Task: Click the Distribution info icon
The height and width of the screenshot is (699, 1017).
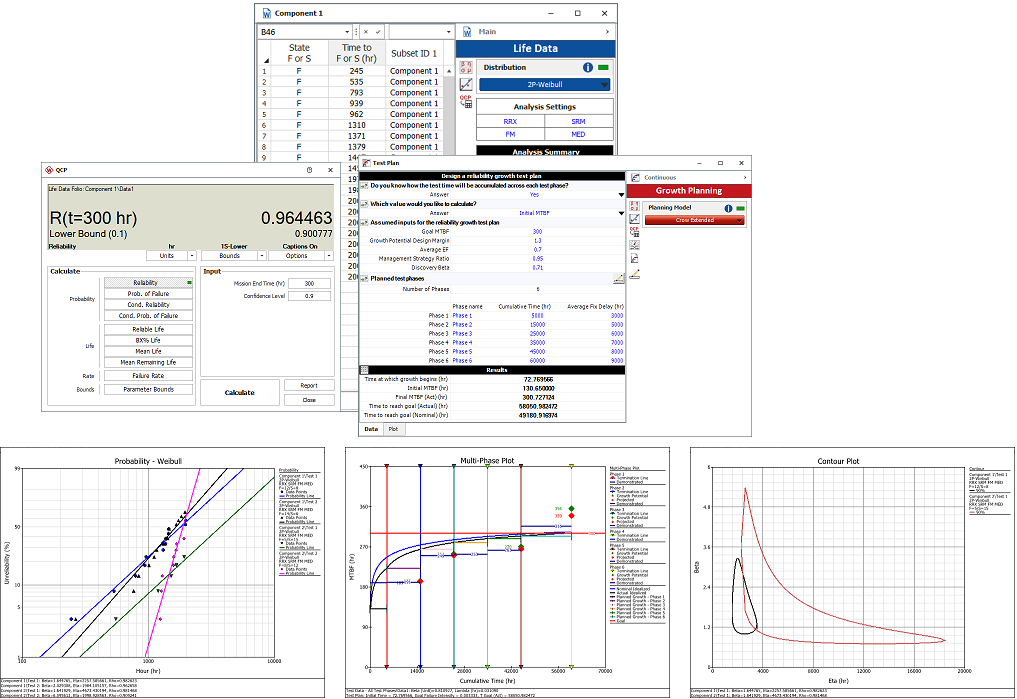Action: (x=588, y=67)
